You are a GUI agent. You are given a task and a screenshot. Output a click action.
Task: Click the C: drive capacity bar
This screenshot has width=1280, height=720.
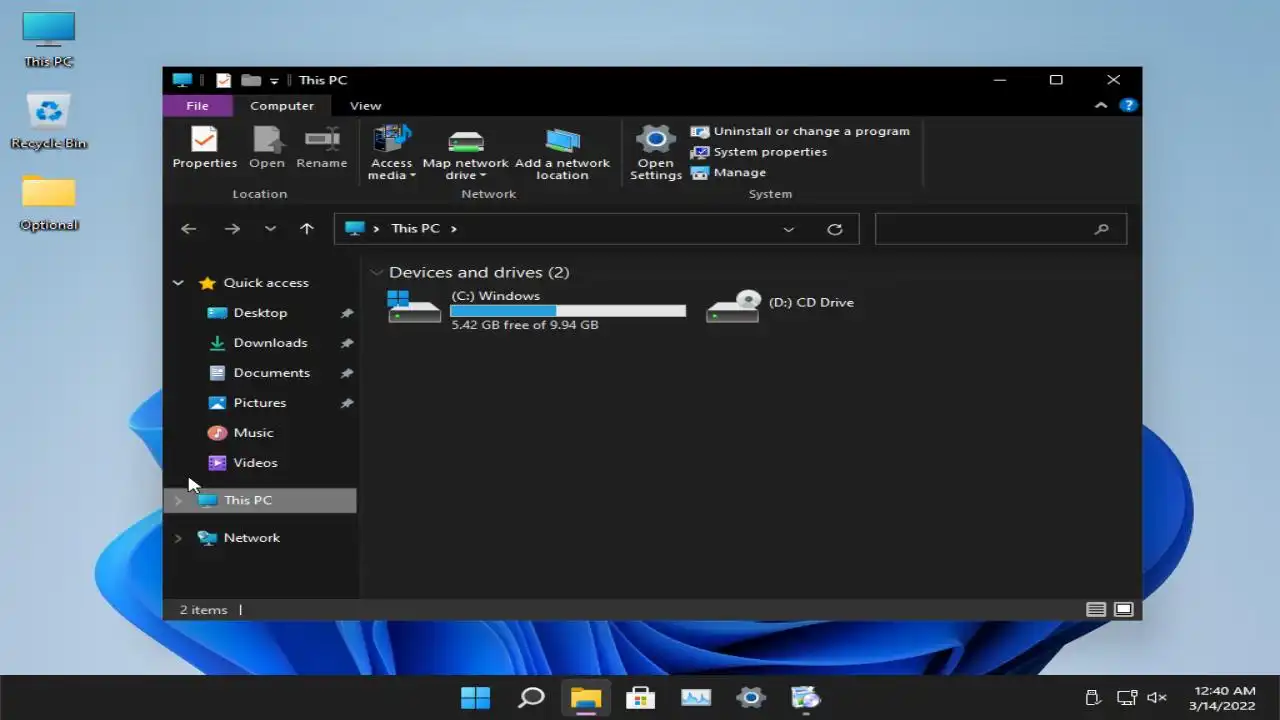(x=568, y=311)
